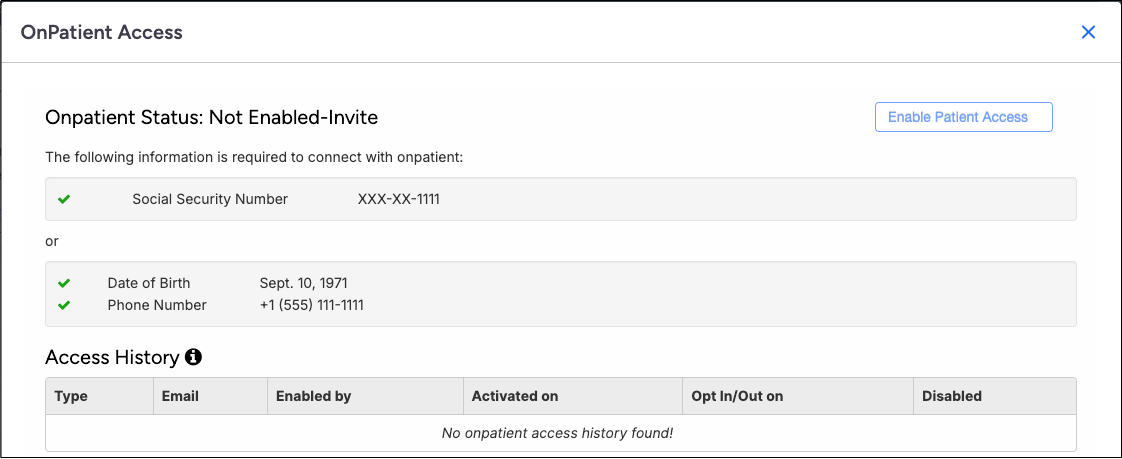Click the Activated on column header

tap(514, 396)
